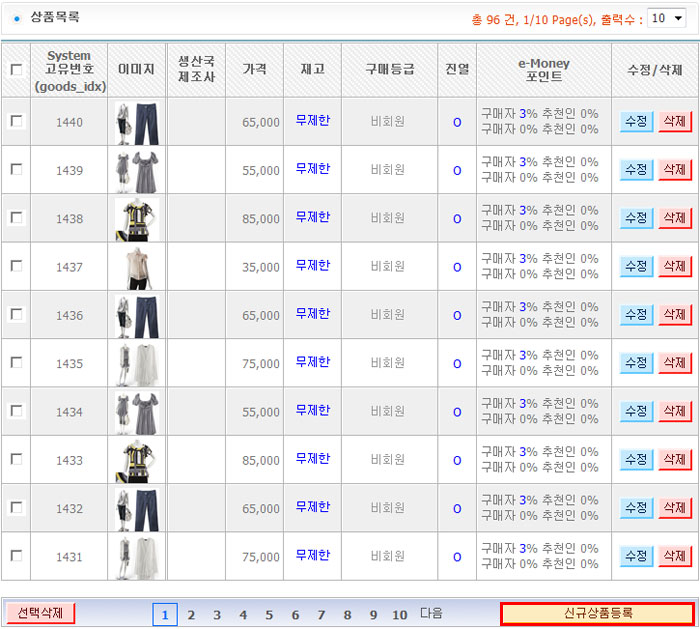700x629 pixels.
Task: Open product 1436 thumbnail image
Action: click(137, 316)
